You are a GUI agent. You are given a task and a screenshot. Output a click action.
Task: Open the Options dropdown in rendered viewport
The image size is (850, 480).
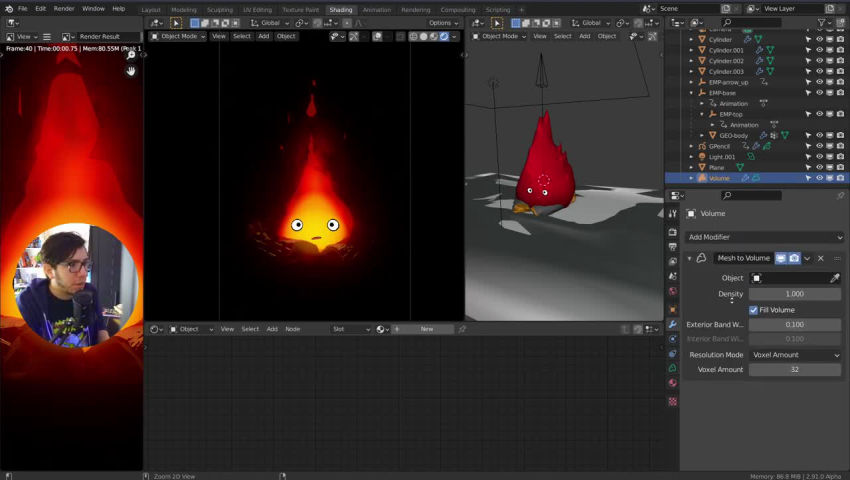443,23
